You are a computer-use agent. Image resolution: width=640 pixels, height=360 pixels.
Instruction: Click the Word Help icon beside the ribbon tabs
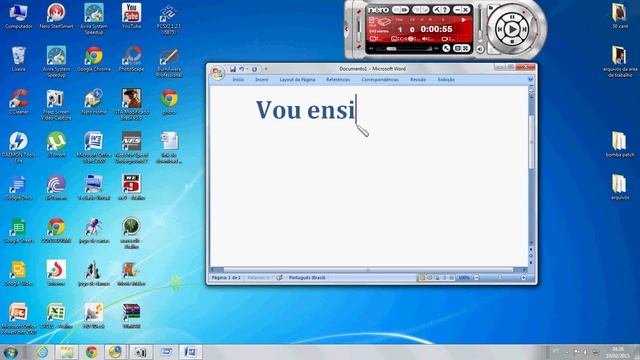pos(531,80)
